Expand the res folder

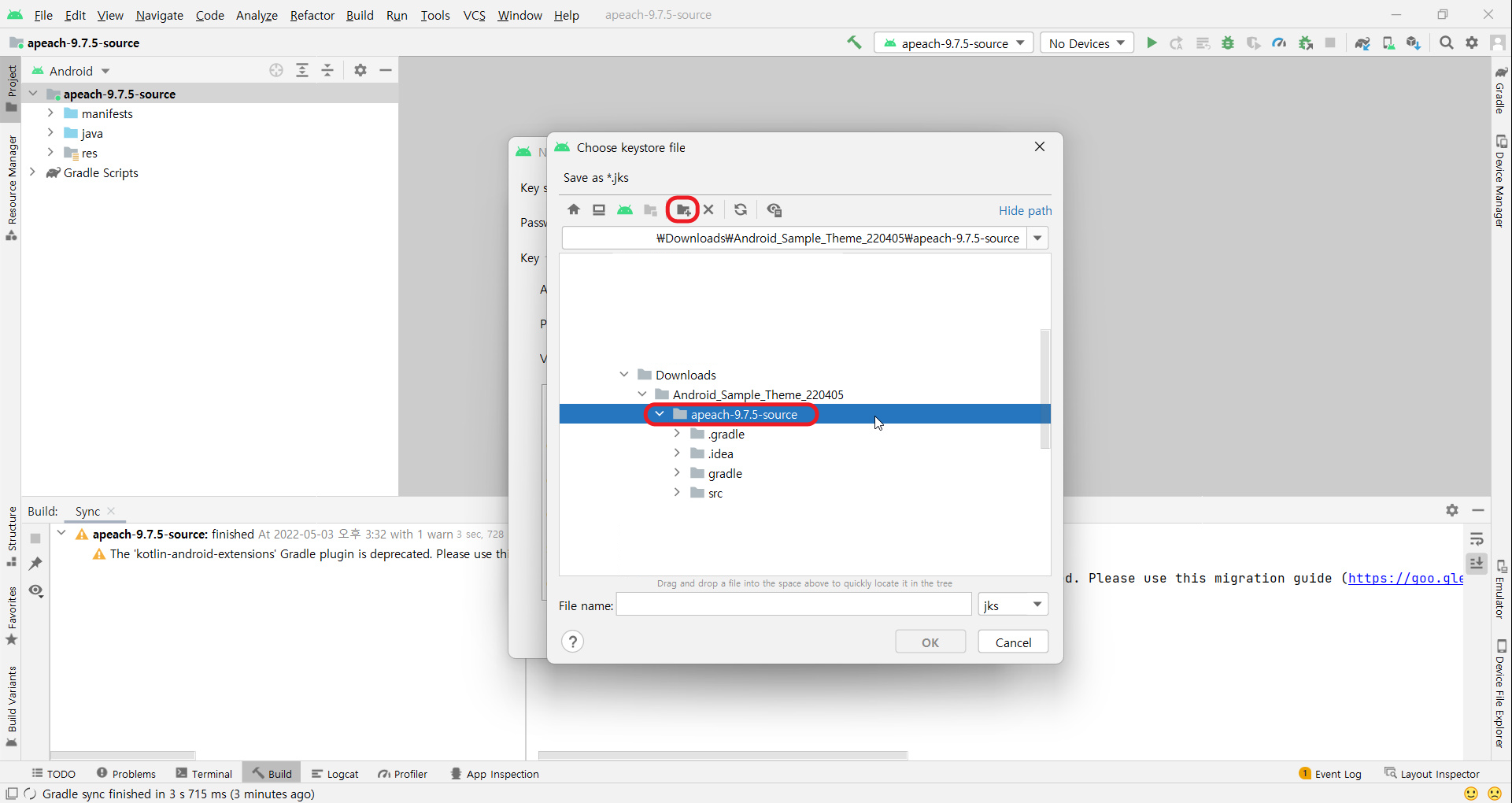pos(50,153)
